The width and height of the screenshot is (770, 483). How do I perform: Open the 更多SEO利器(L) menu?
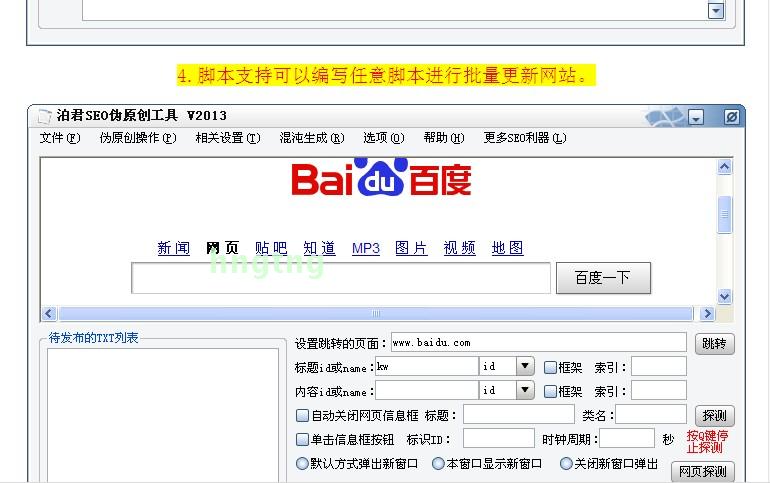click(524, 138)
